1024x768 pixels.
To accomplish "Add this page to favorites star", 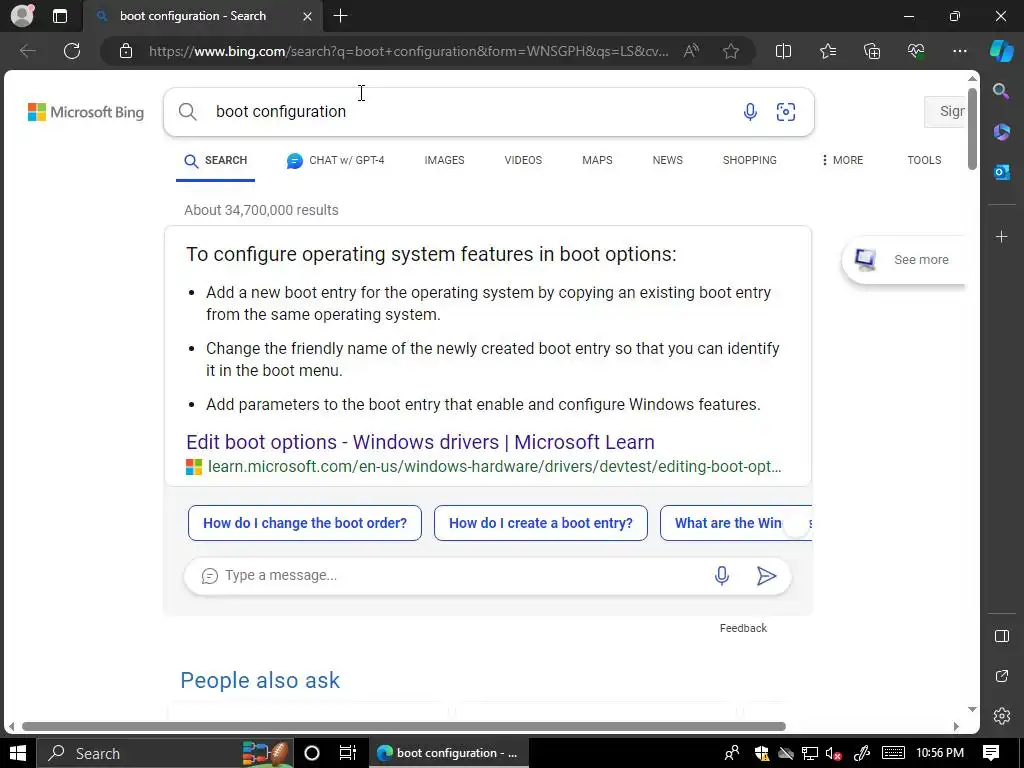I will tap(731, 51).
